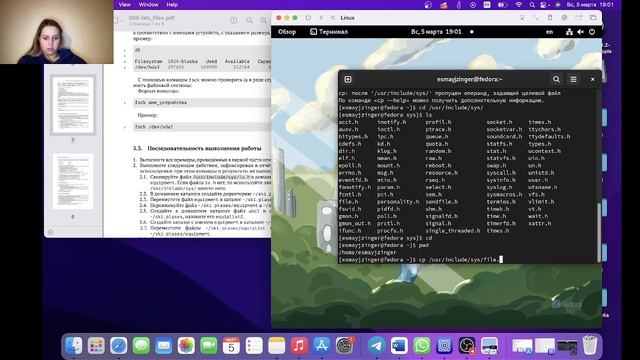This screenshot has height=360, width=640.
Task: Open the GNOME power menu icon
Action: (592, 32)
